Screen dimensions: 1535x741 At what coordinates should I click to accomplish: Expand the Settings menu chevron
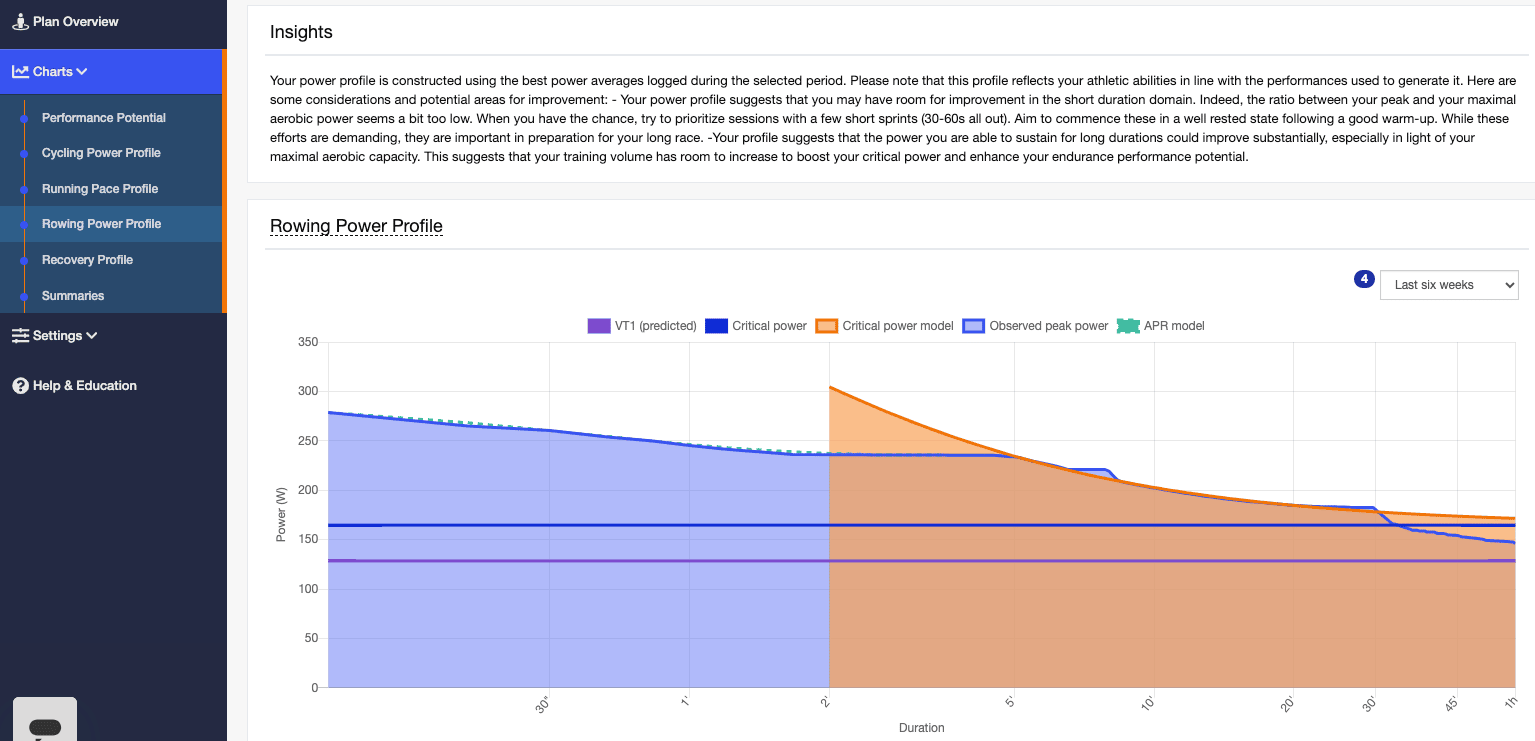click(92, 336)
